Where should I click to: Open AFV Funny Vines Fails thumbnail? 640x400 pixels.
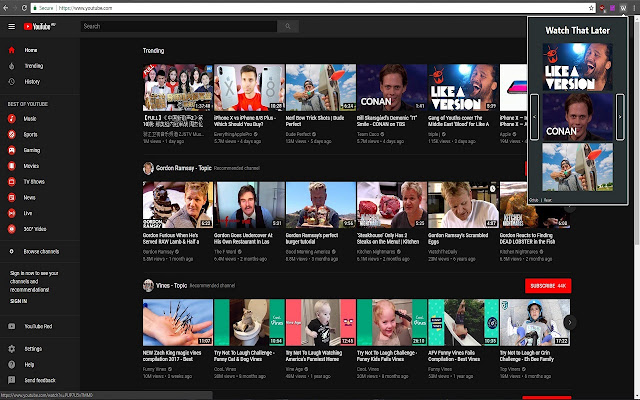coord(463,322)
